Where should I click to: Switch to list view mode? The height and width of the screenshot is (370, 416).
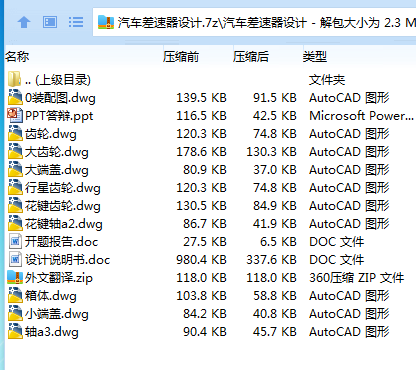click(76, 22)
